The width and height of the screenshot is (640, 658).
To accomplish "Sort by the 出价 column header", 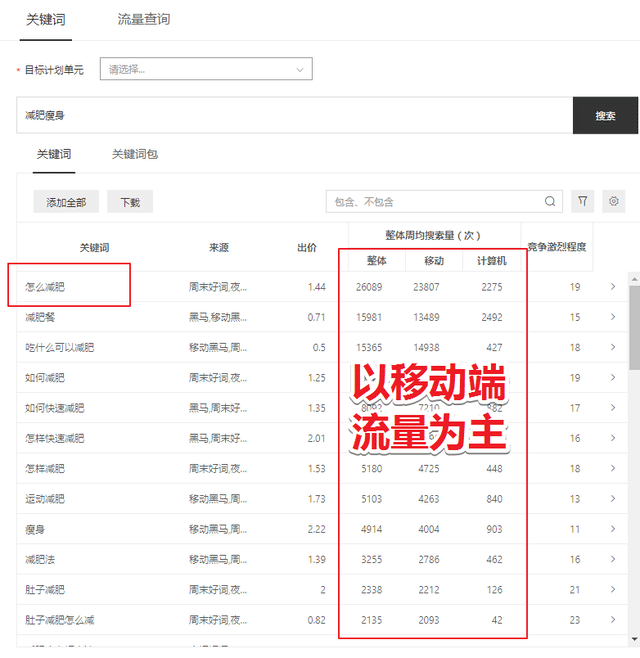I will pos(307,247).
